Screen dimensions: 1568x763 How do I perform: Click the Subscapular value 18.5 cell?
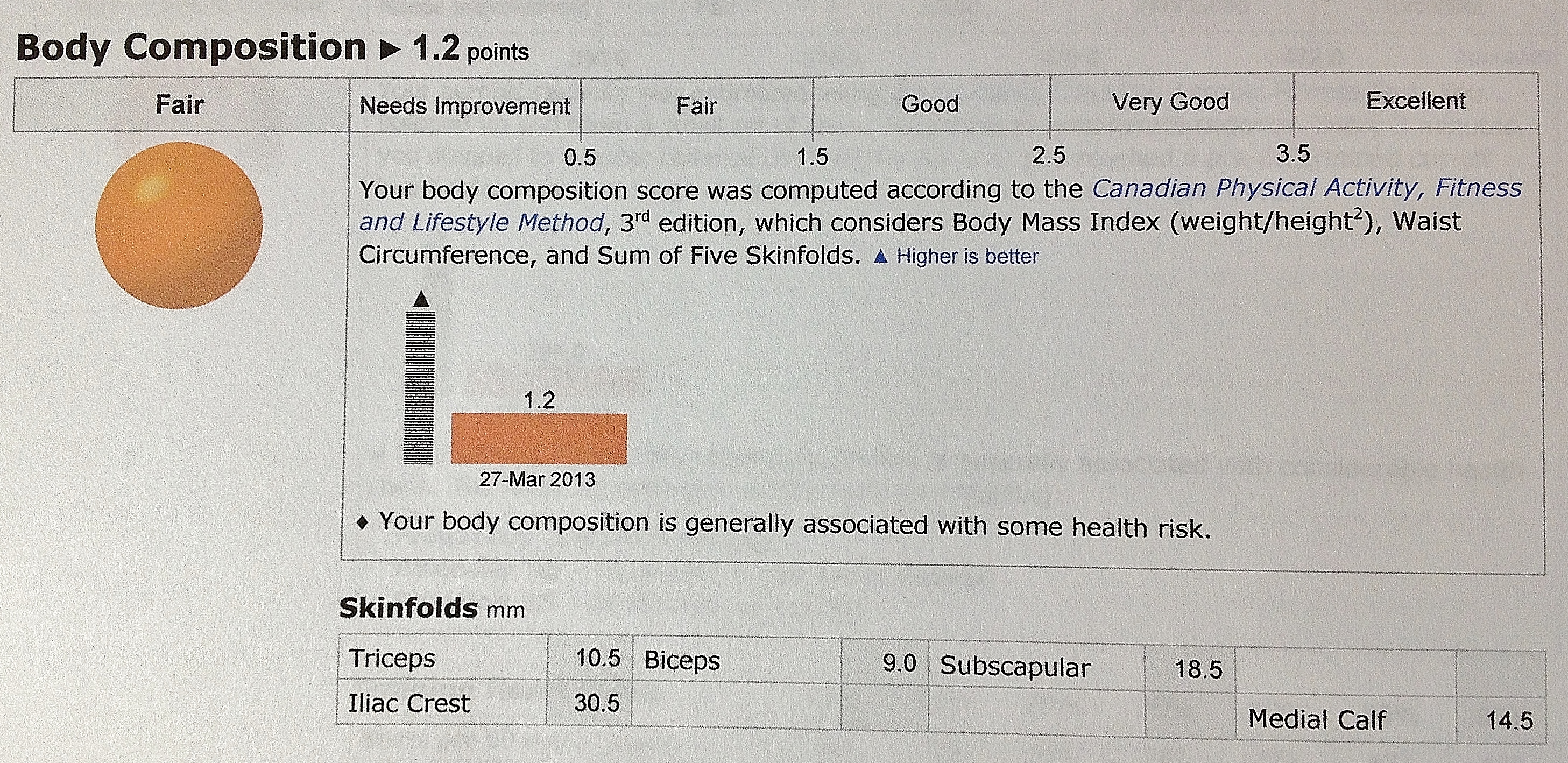tap(1190, 669)
